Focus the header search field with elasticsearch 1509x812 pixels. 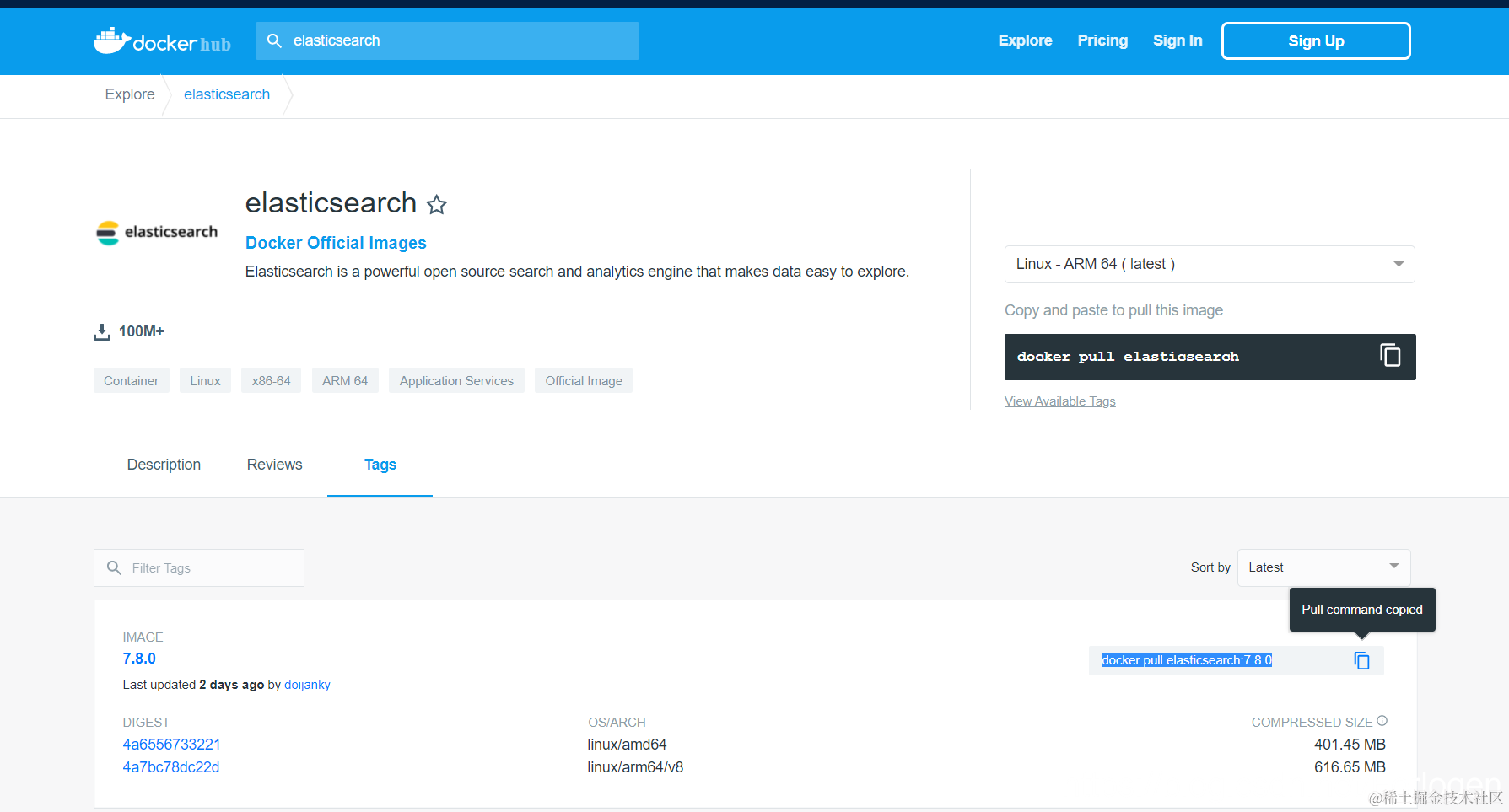click(x=447, y=40)
